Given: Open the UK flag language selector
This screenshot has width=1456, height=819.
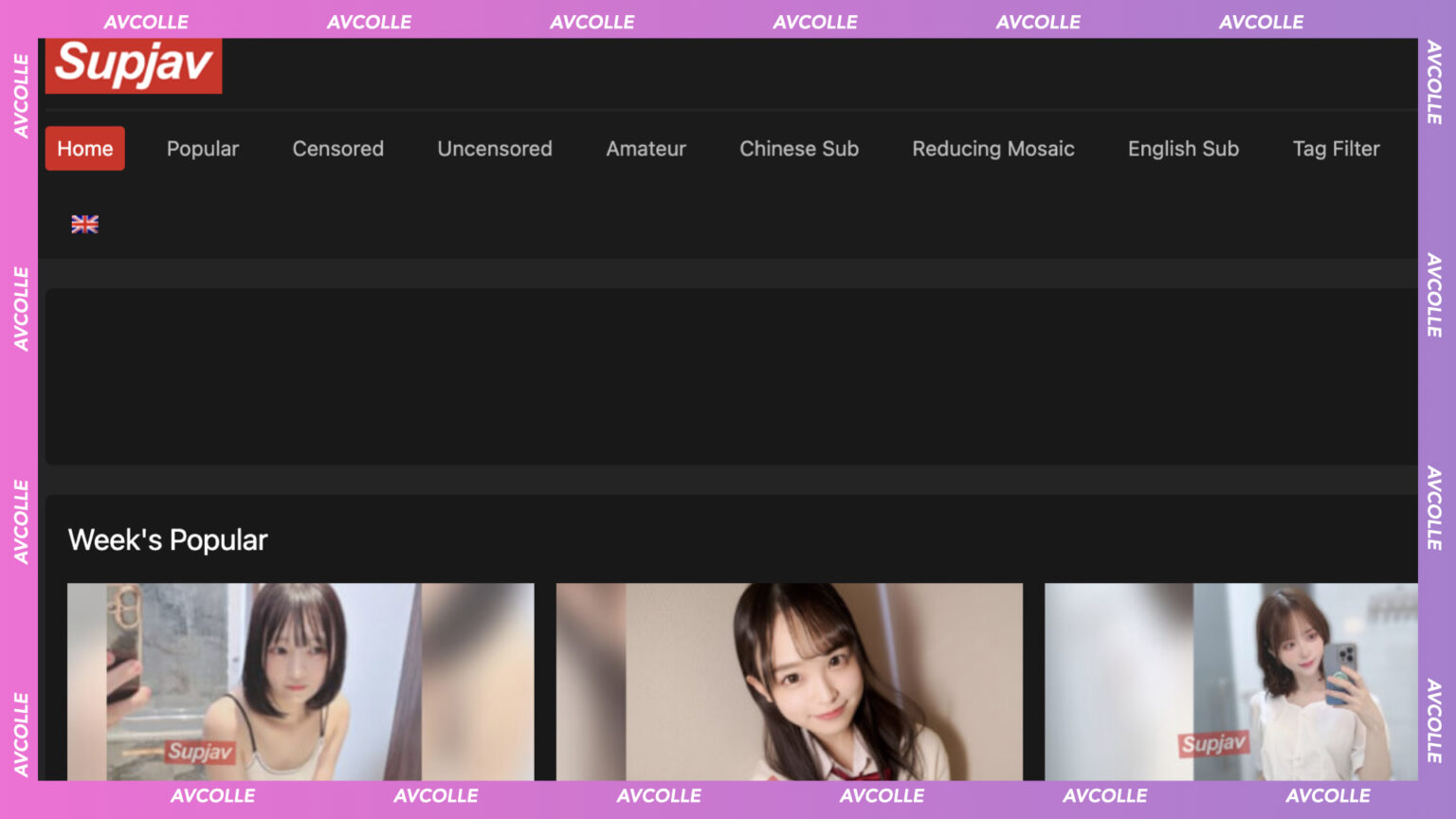Looking at the screenshot, I should pos(84,224).
